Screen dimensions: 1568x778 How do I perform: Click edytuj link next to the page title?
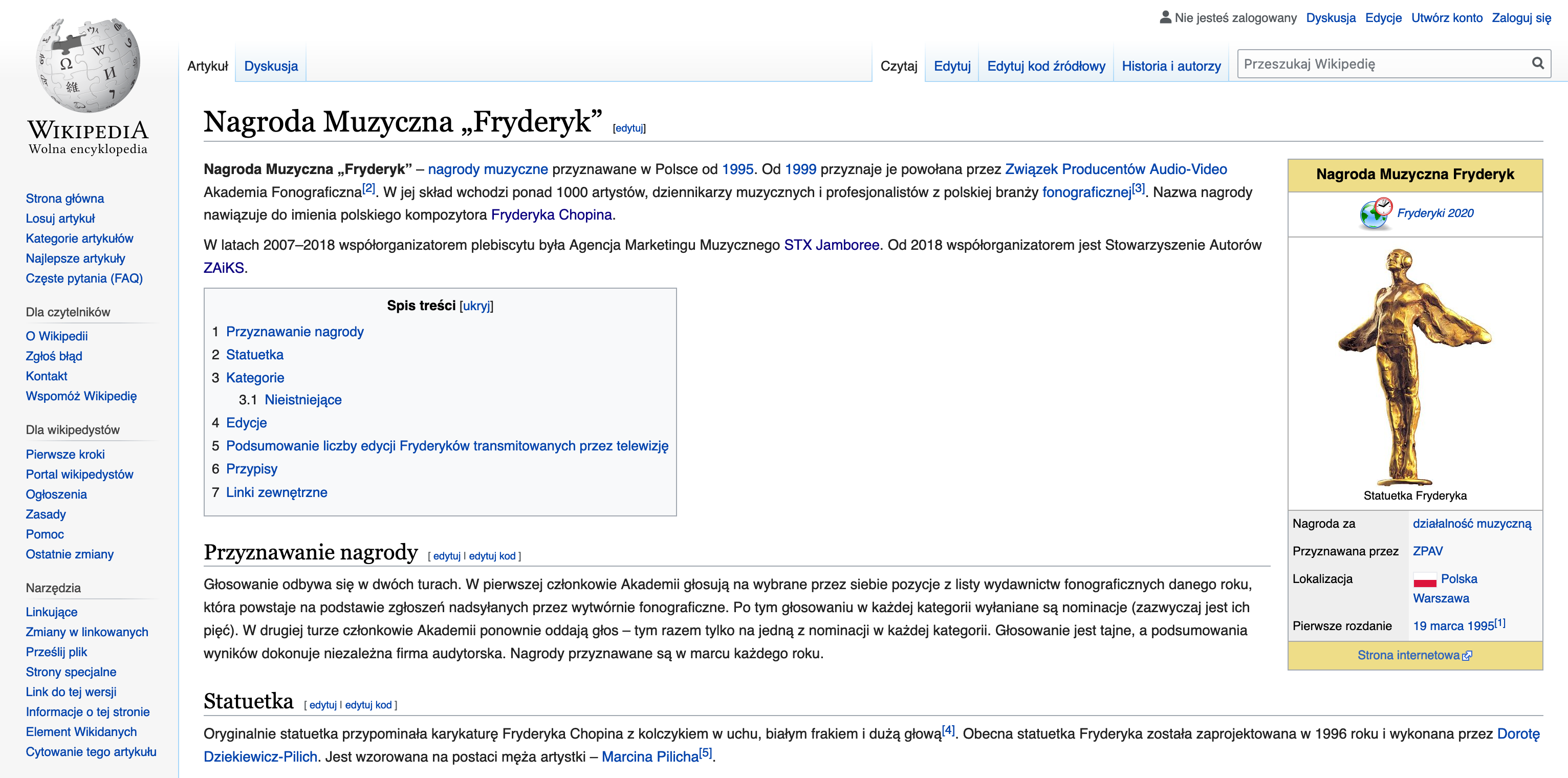click(629, 128)
